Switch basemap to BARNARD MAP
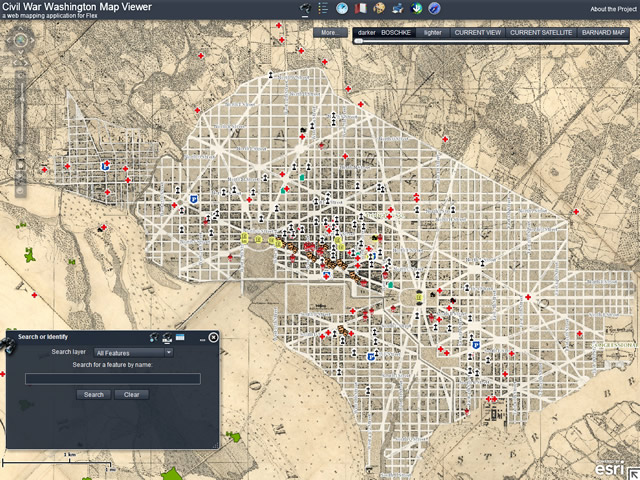 click(x=603, y=33)
